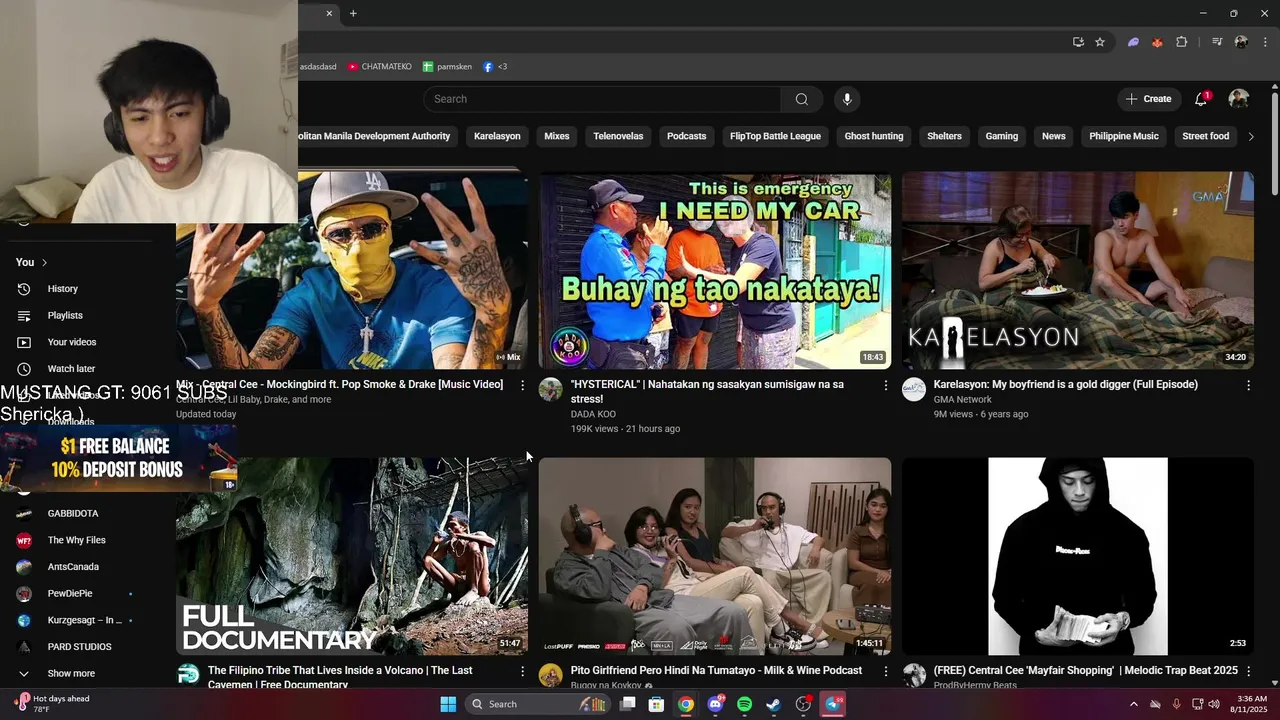The height and width of the screenshot is (720, 1280).
Task: Open the parmsken bookmark
Action: [446, 67]
